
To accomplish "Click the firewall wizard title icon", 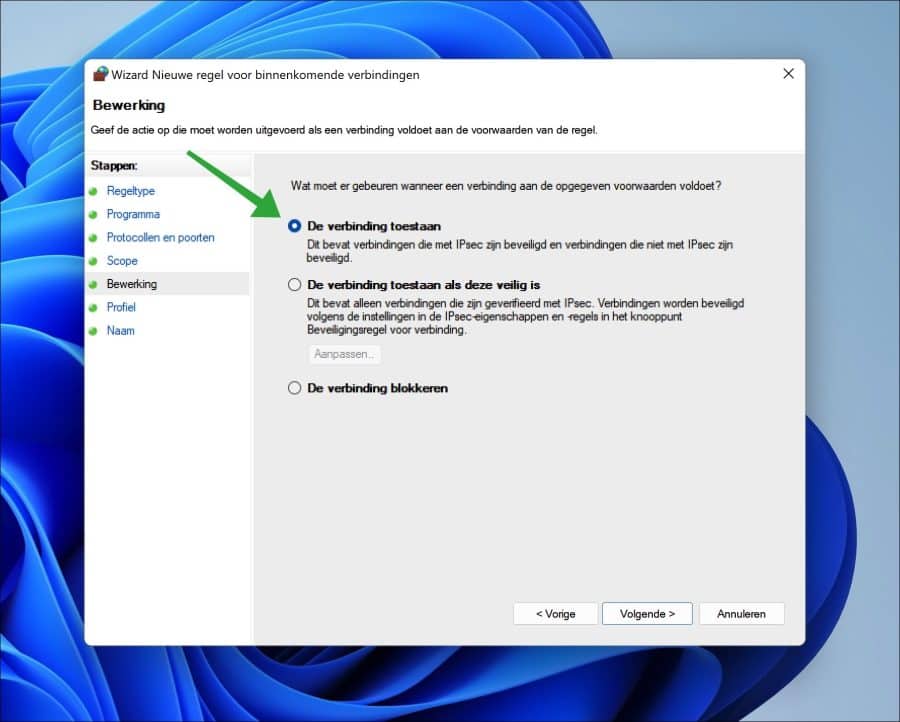I will coord(100,74).
